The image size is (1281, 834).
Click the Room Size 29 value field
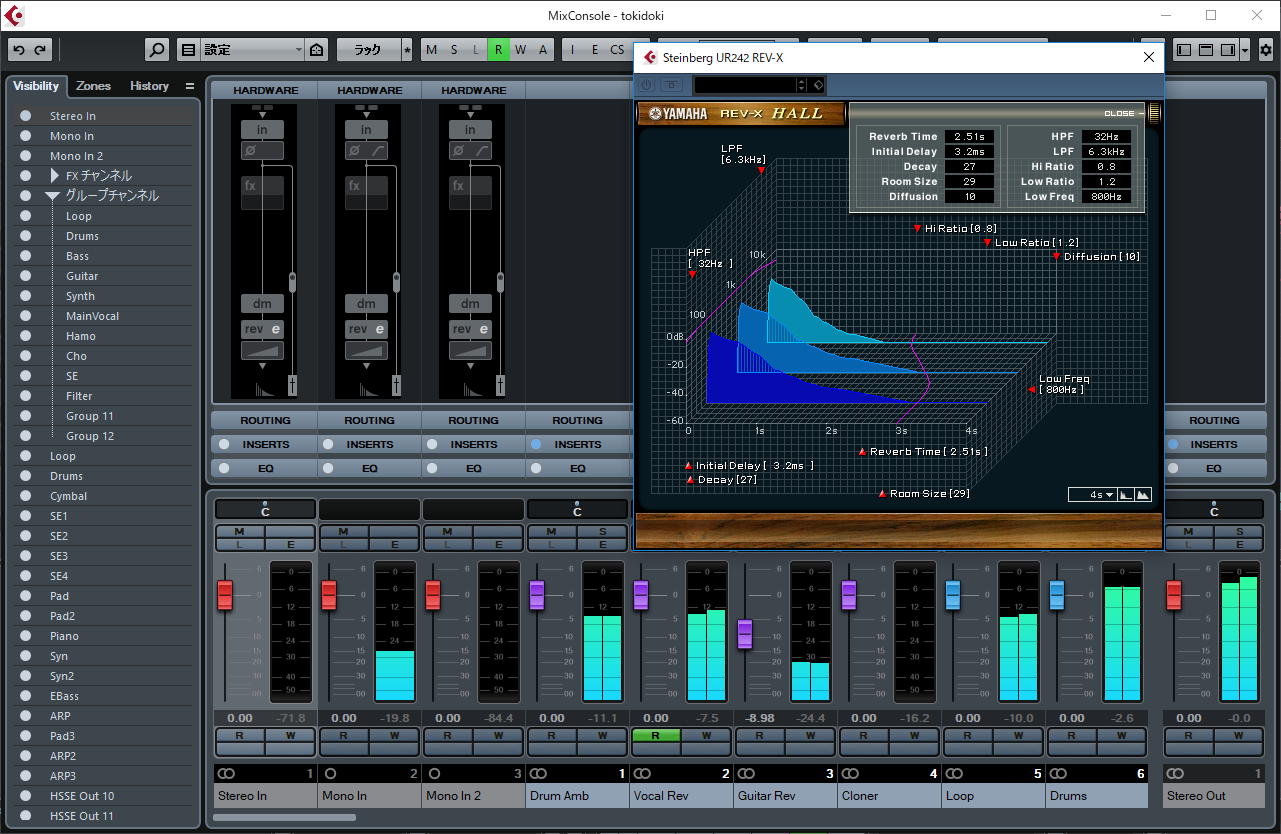(970, 182)
